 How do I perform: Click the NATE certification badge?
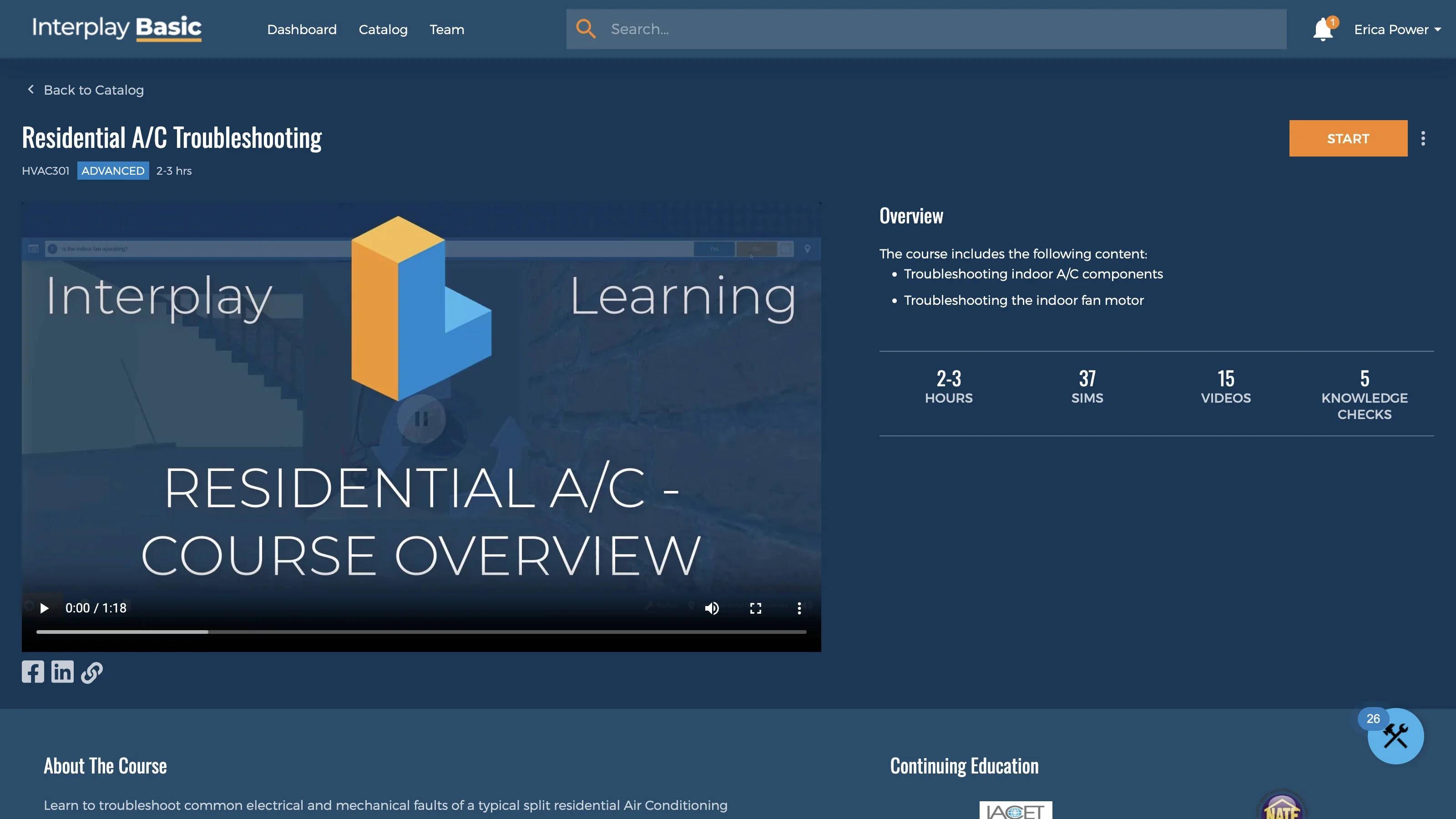tap(1281, 805)
